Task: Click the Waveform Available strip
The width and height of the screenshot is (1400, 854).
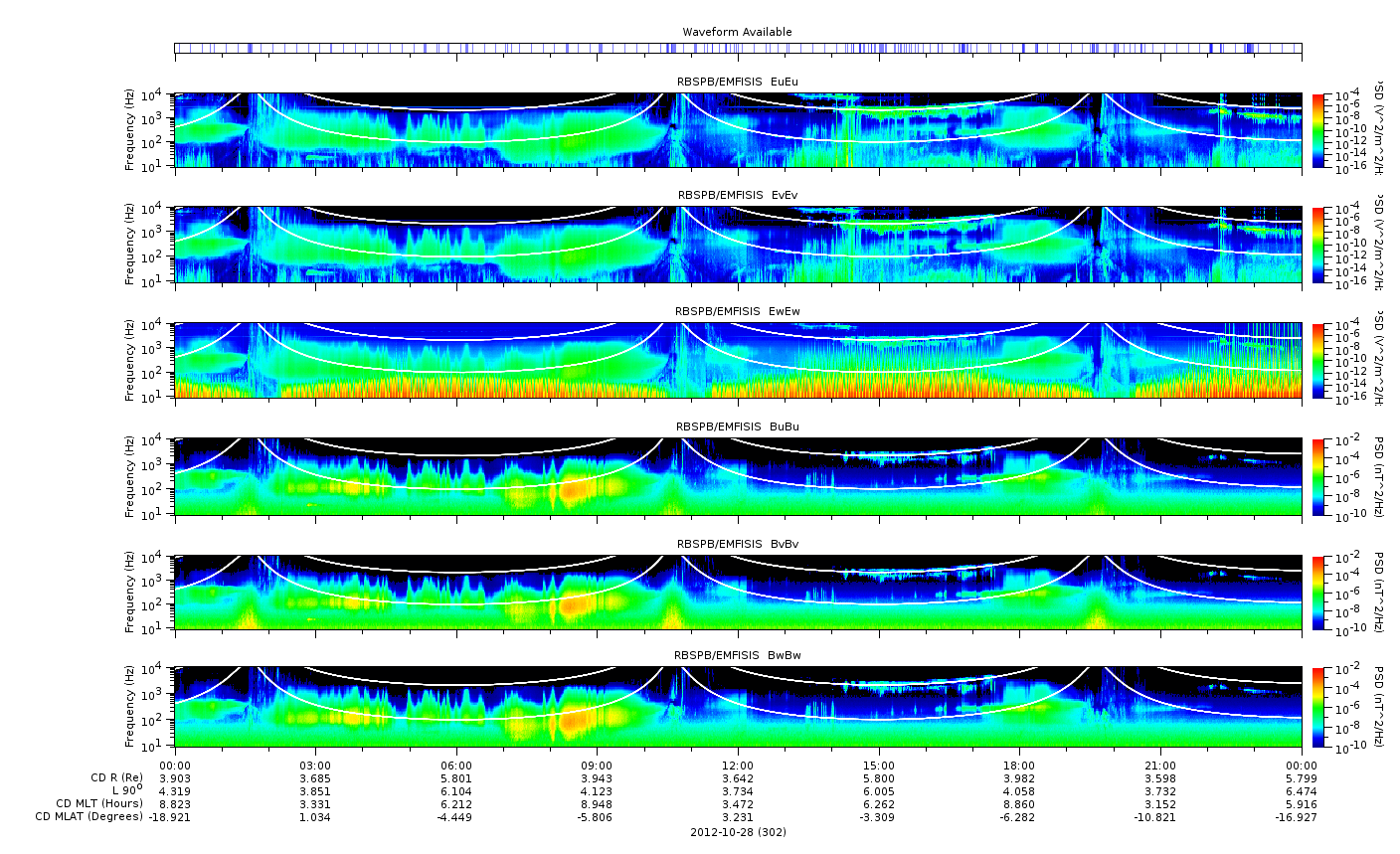Action: pos(737,48)
